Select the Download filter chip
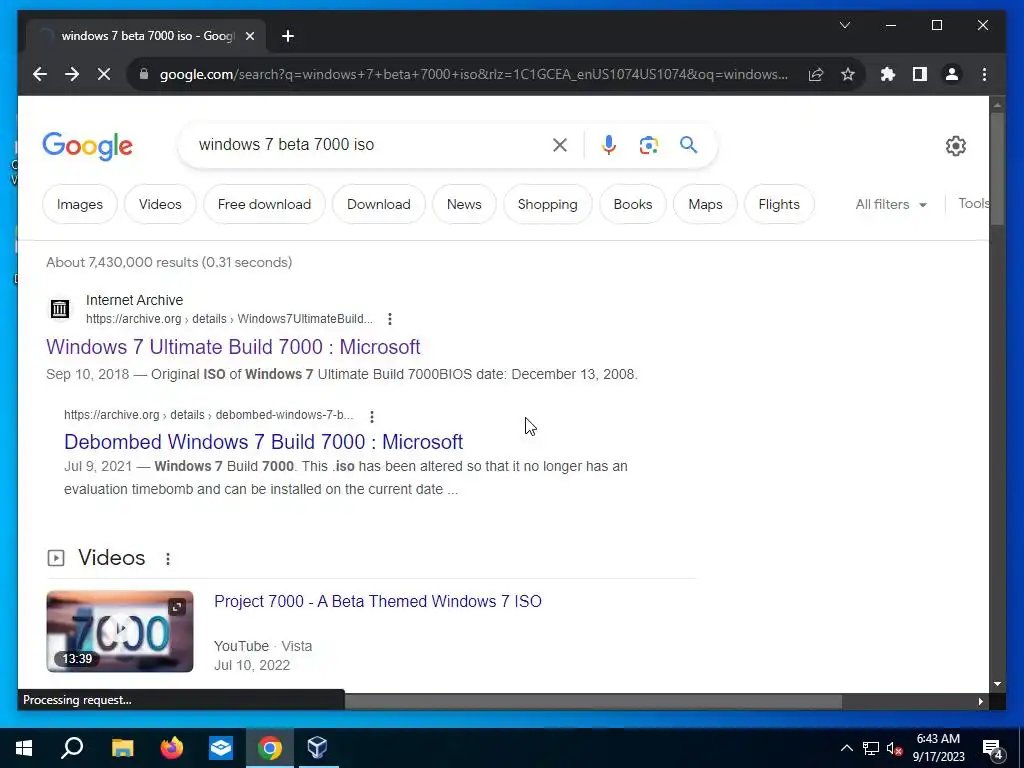This screenshot has width=1024, height=768. point(379,204)
